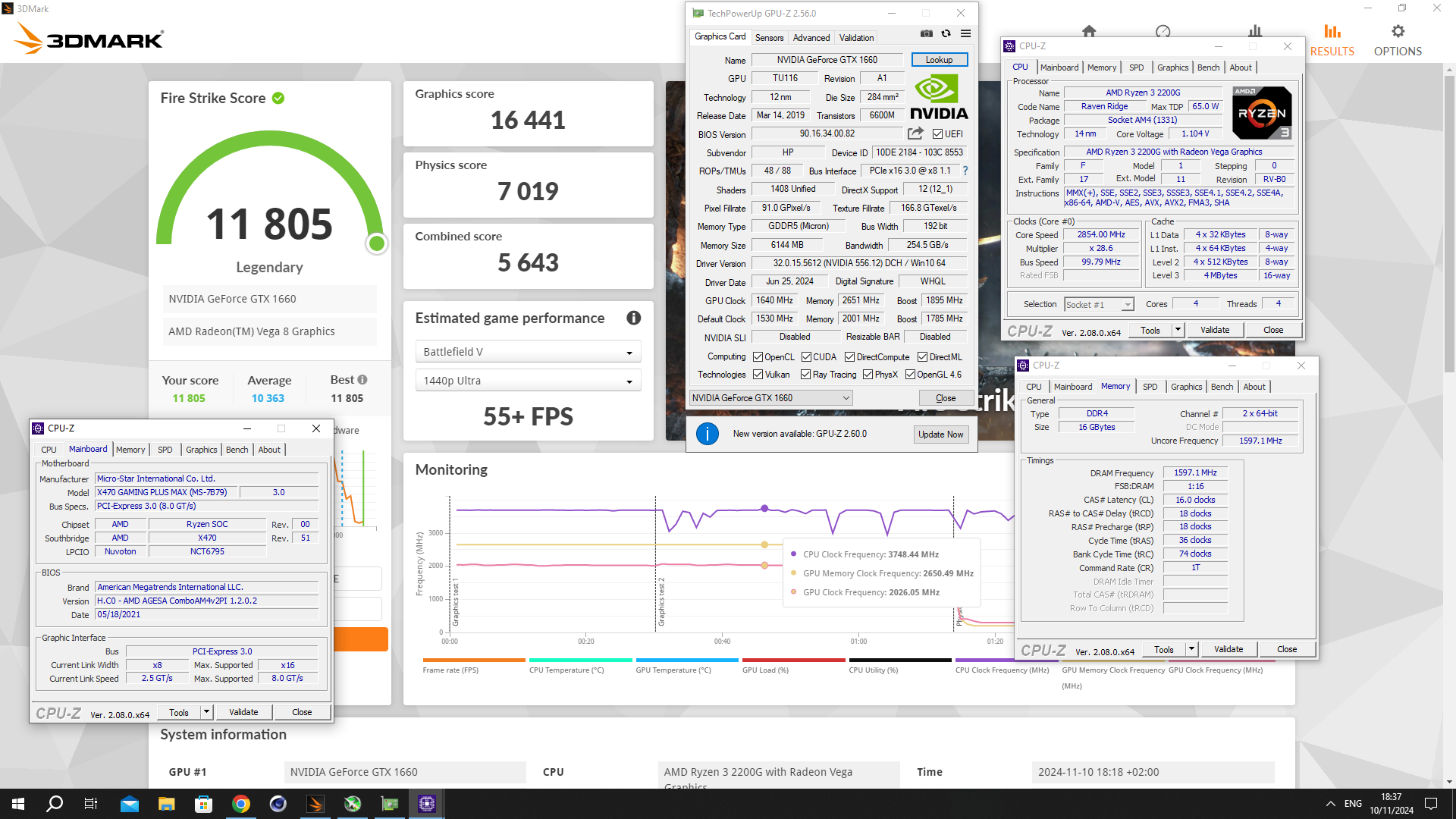Show hidden system tray icons chevron
Viewport: 1456px width, 819px height.
pos(1331,804)
